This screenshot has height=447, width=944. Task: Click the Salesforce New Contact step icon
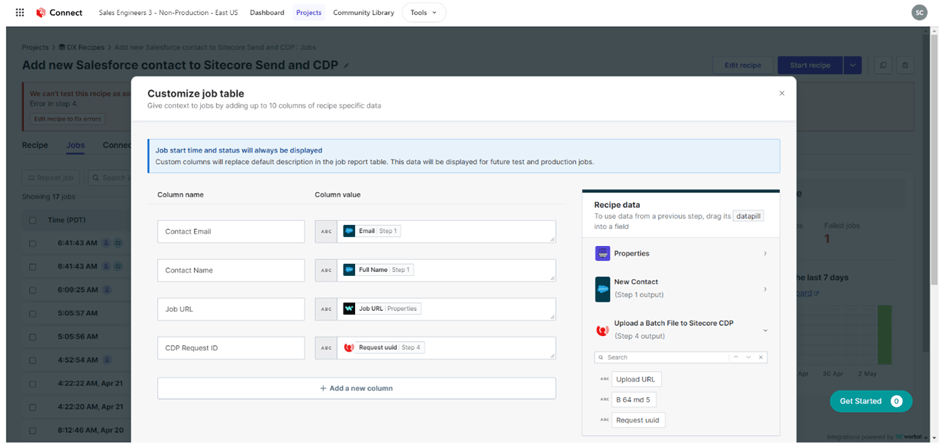(603, 289)
